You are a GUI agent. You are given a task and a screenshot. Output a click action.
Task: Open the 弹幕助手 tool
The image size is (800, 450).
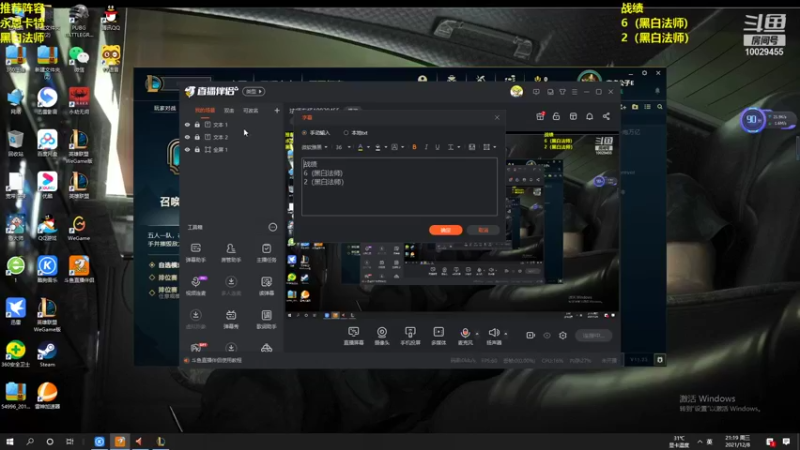tap(196, 253)
